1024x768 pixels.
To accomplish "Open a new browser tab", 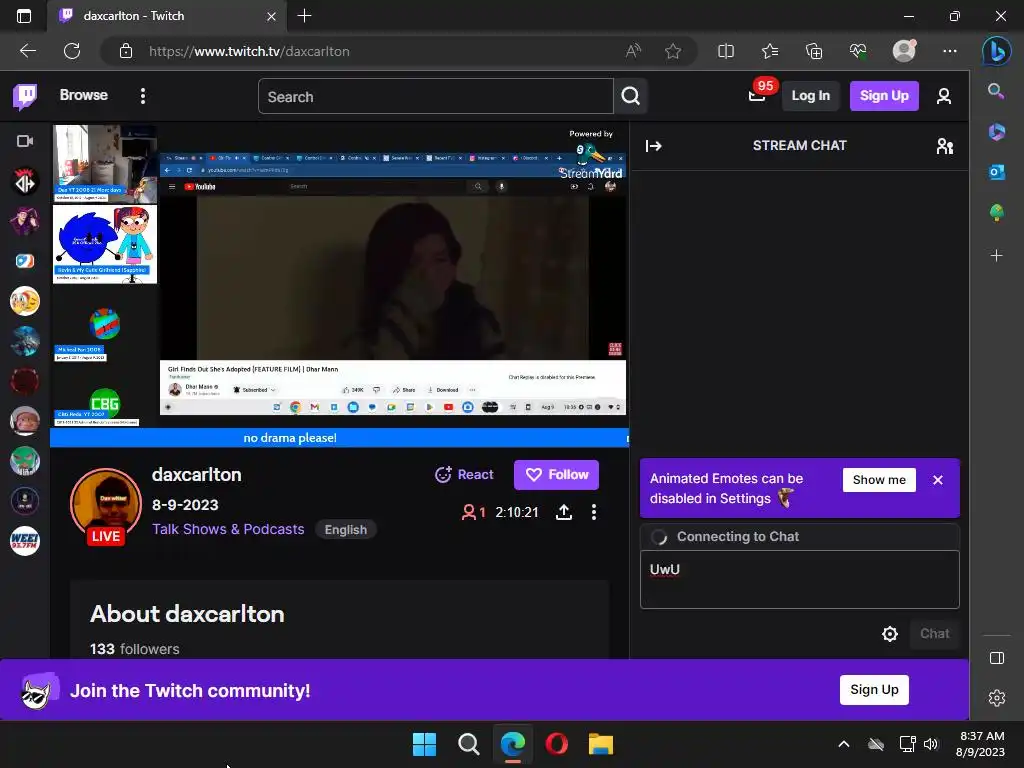I will (x=304, y=16).
